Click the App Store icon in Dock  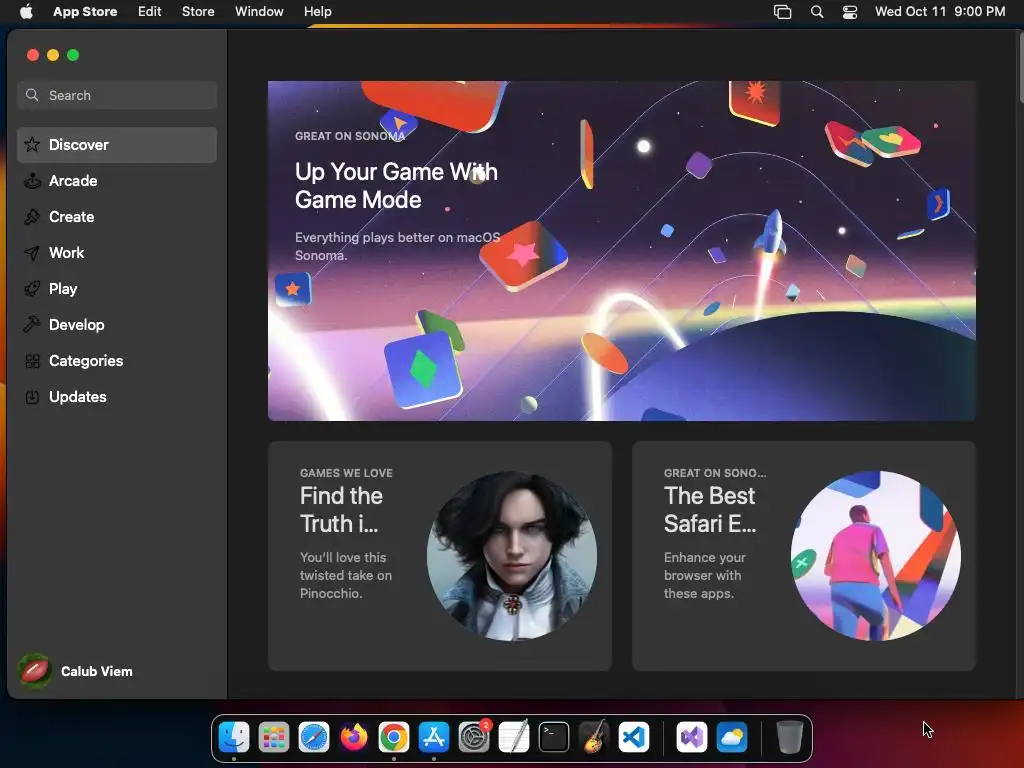point(434,737)
